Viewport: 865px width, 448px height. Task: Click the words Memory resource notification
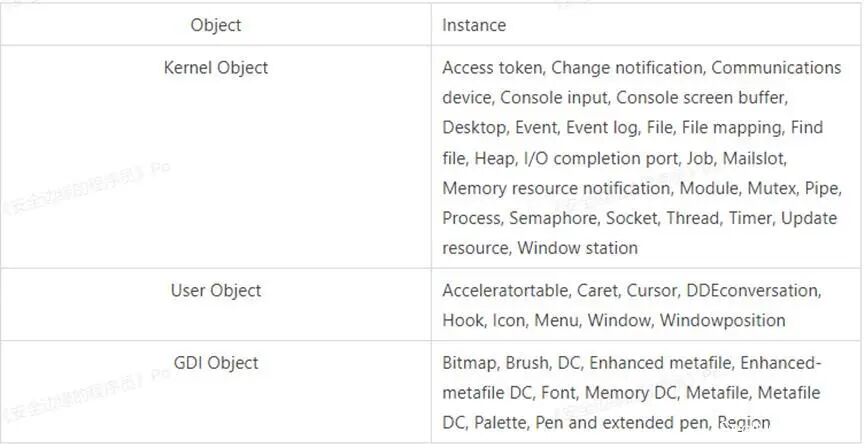[556, 188]
